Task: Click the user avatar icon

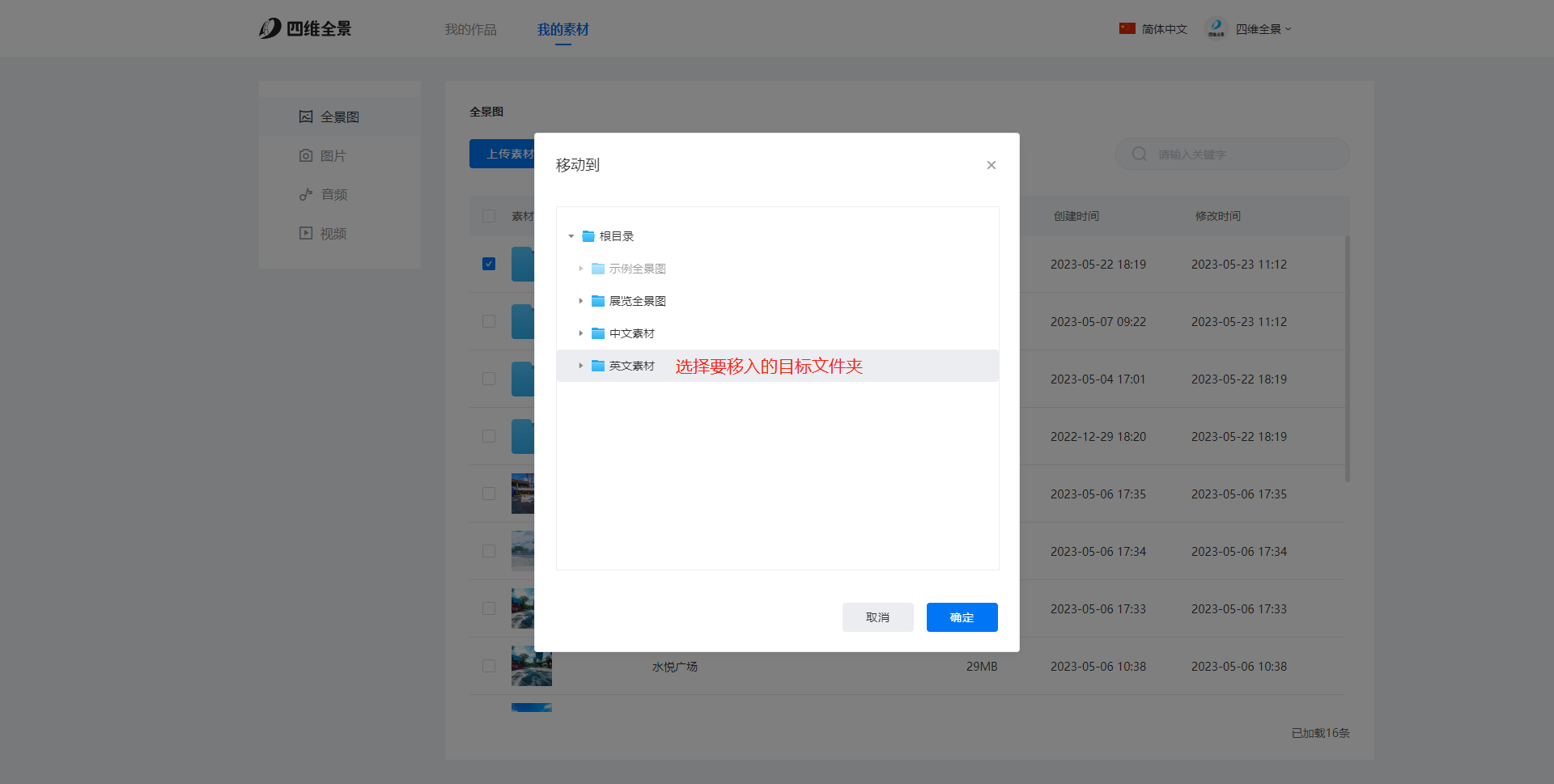Action: (1216, 28)
